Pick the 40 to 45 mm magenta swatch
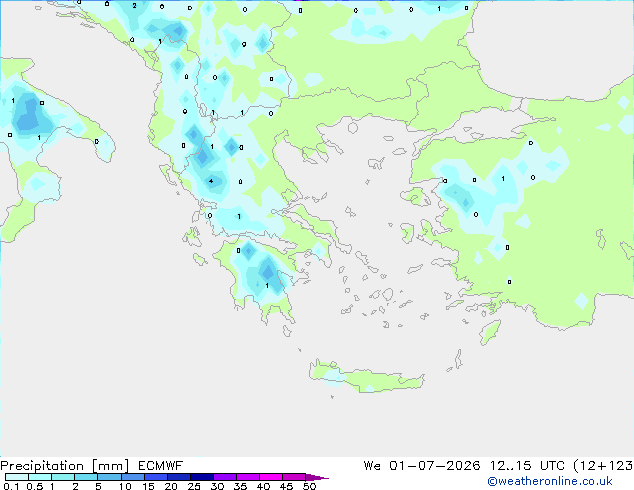 pos(271,477)
